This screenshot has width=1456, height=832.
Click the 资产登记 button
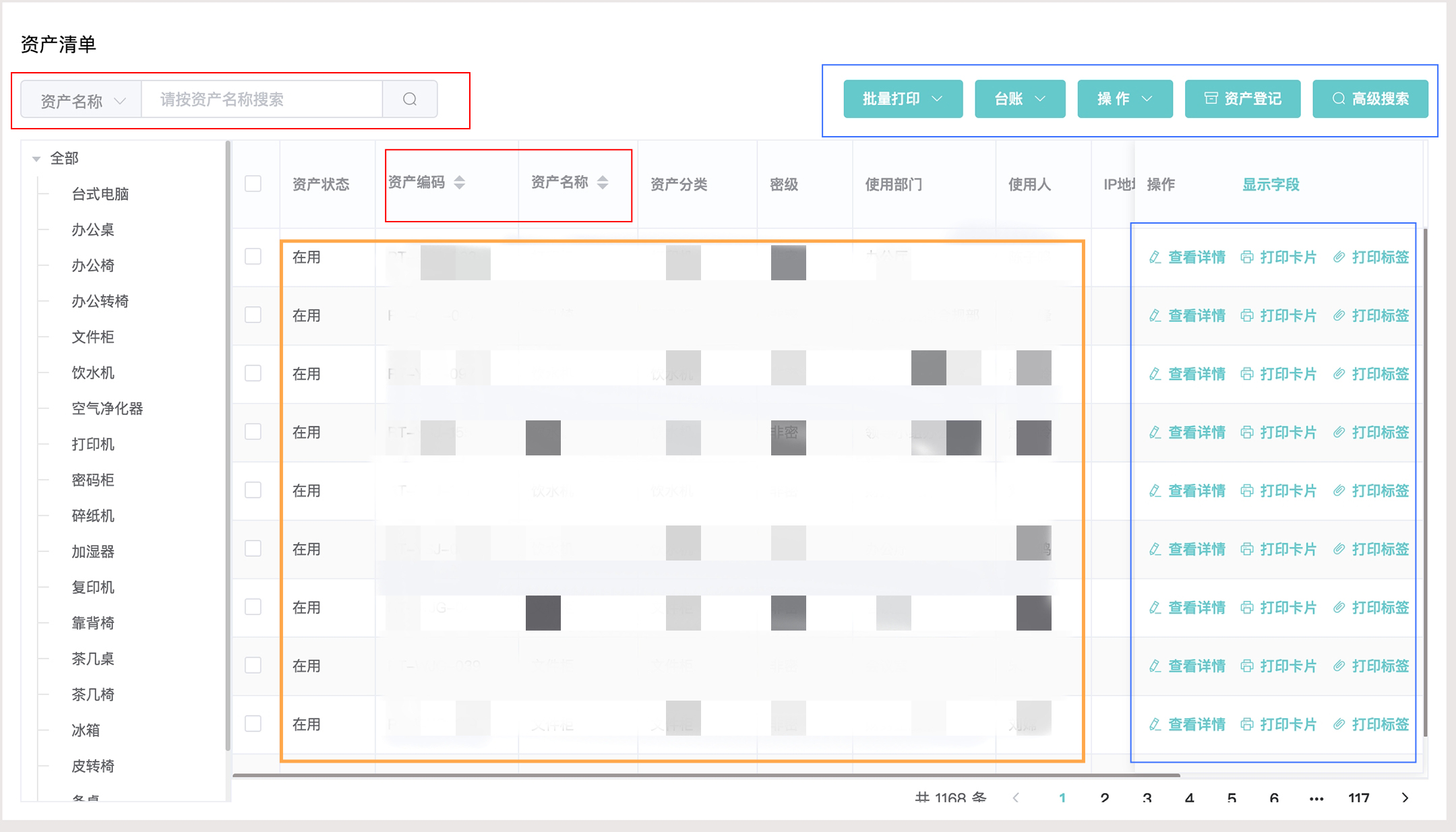coord(1243,99)
